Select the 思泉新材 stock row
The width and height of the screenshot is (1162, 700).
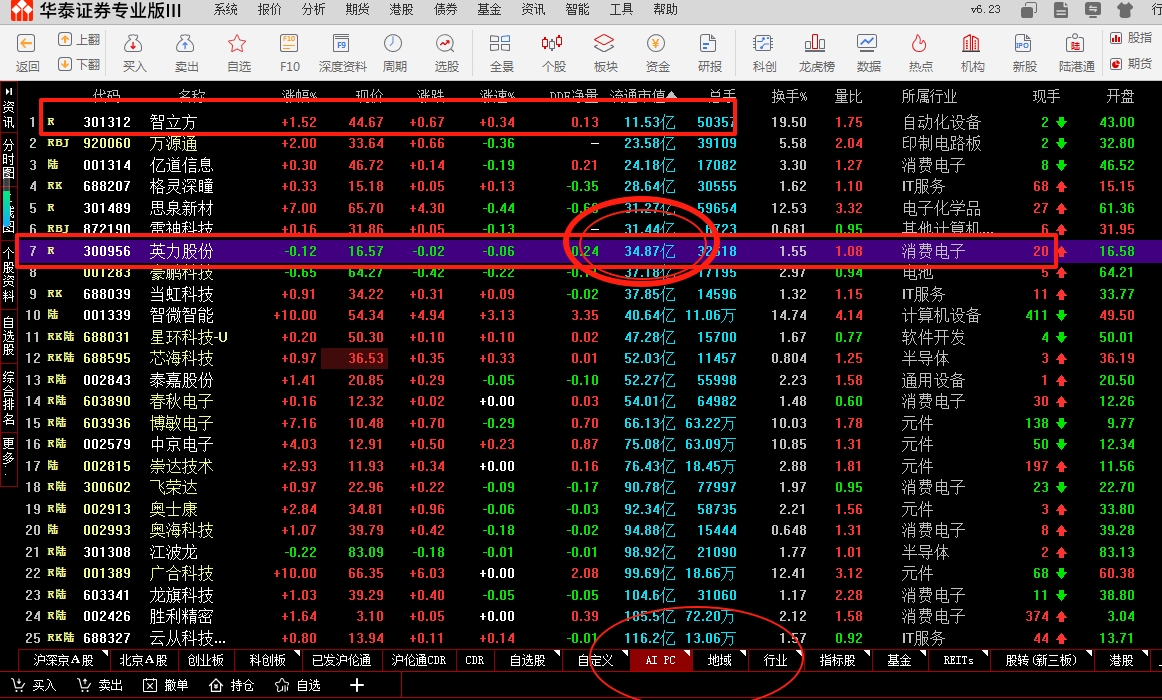coord(581,208)
